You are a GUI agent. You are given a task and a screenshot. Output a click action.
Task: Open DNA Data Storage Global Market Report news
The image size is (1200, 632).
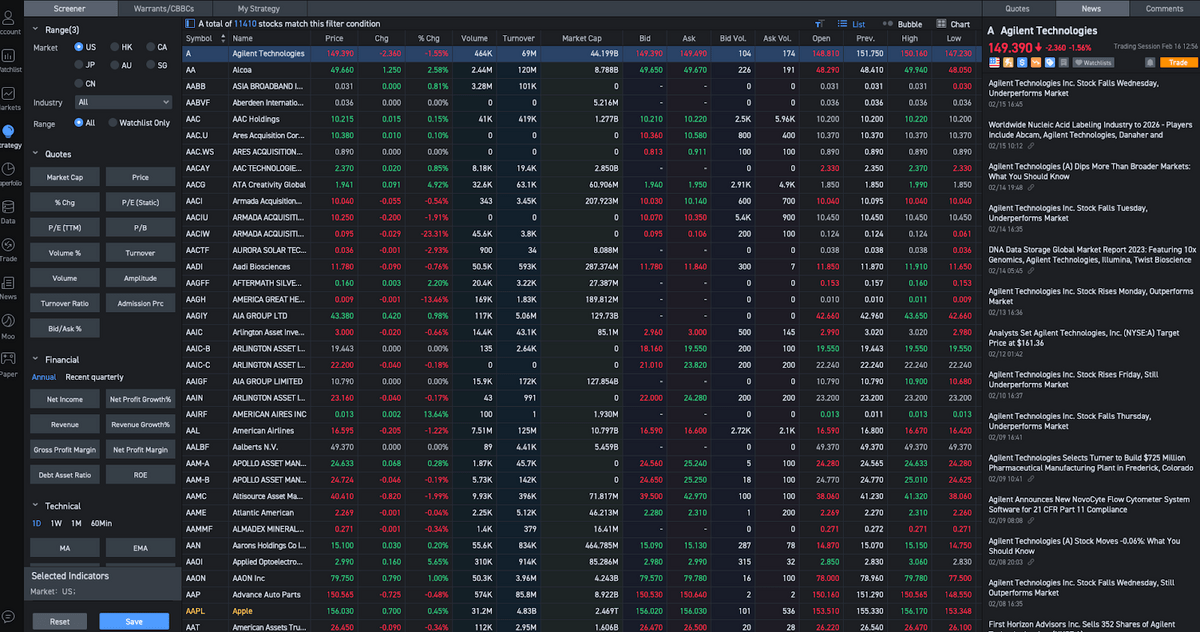(x=1092, y=254)
